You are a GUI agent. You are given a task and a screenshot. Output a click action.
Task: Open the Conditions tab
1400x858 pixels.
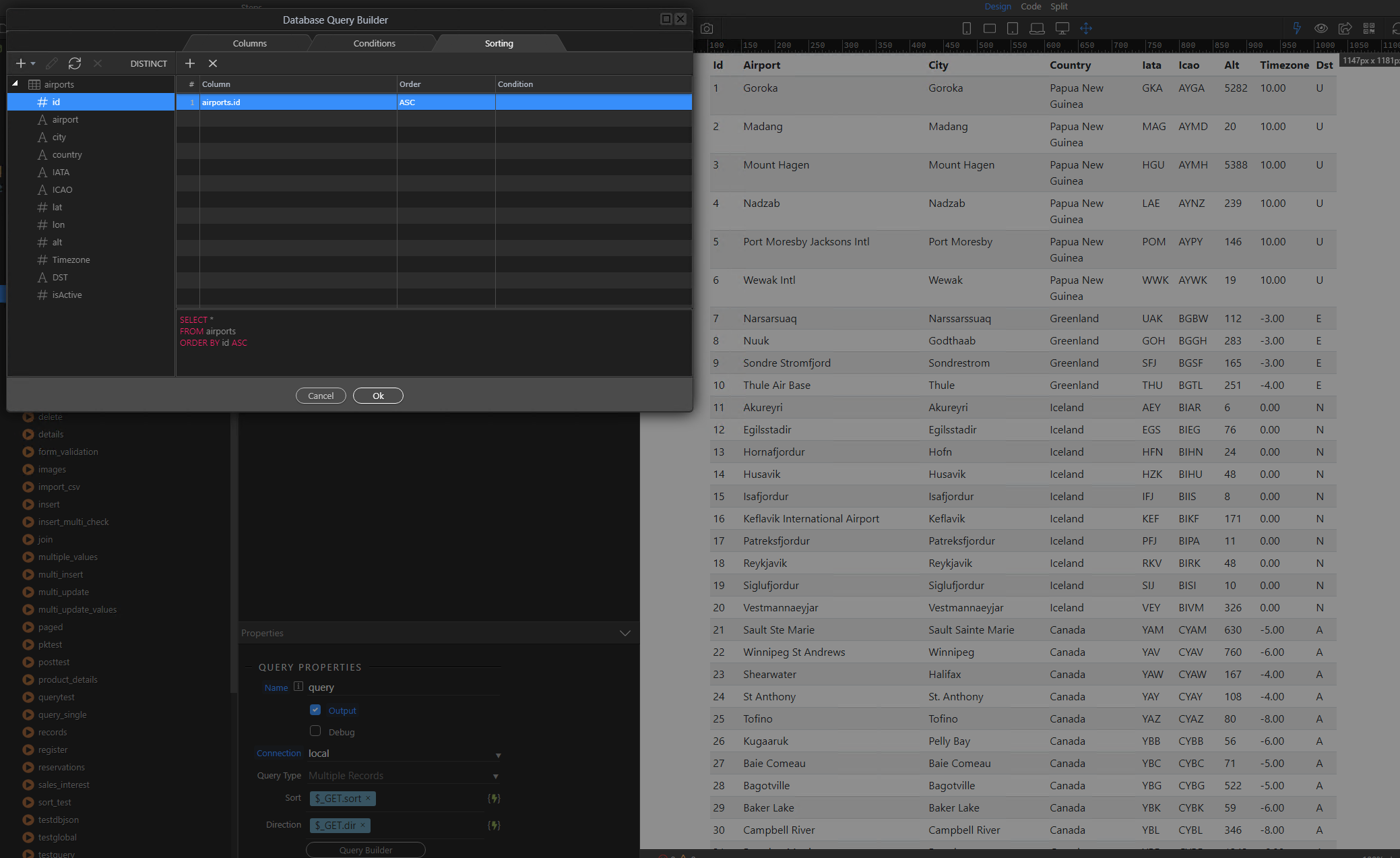375,43
